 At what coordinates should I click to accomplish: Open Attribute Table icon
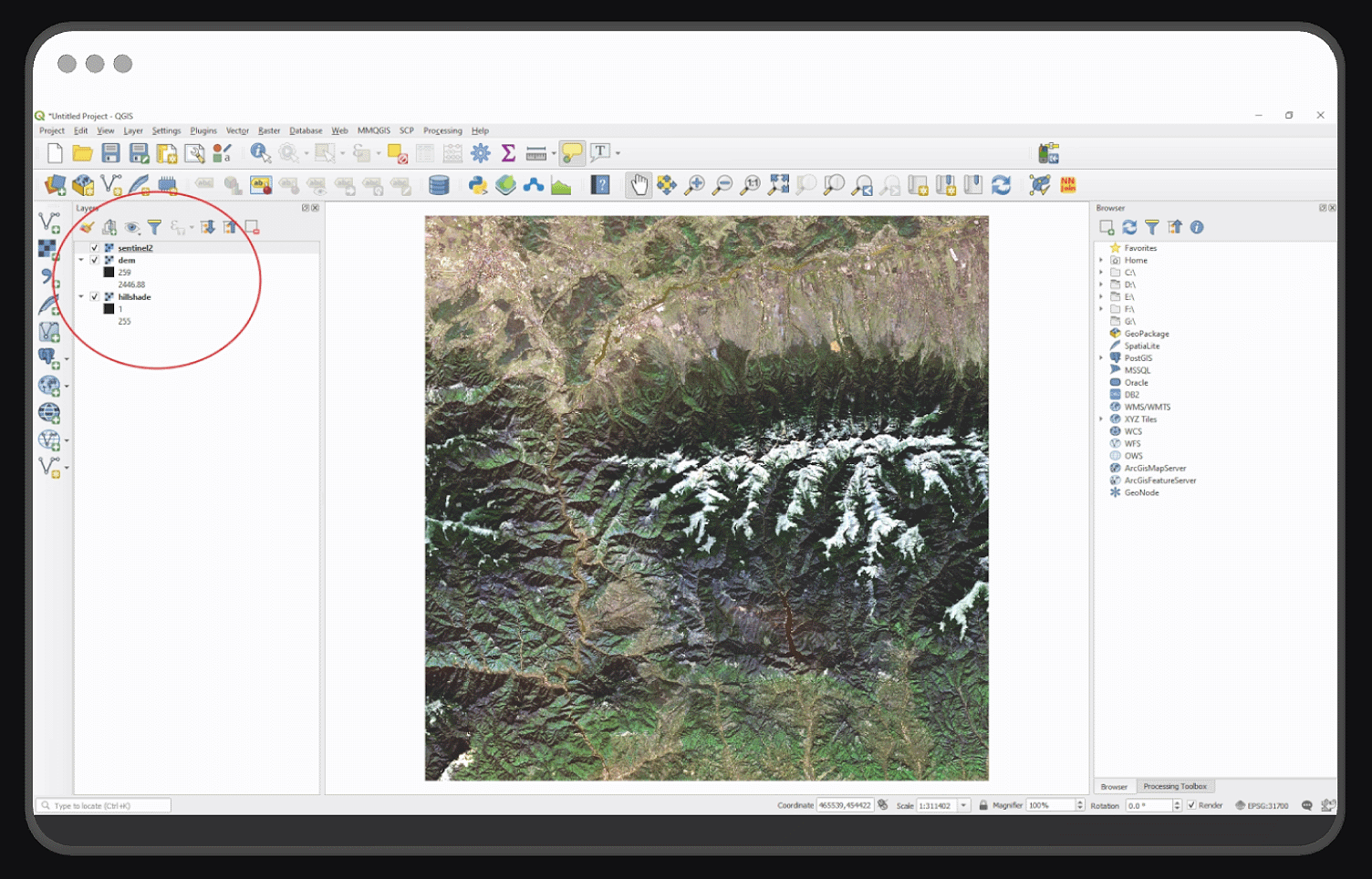[x=423, y=152]
